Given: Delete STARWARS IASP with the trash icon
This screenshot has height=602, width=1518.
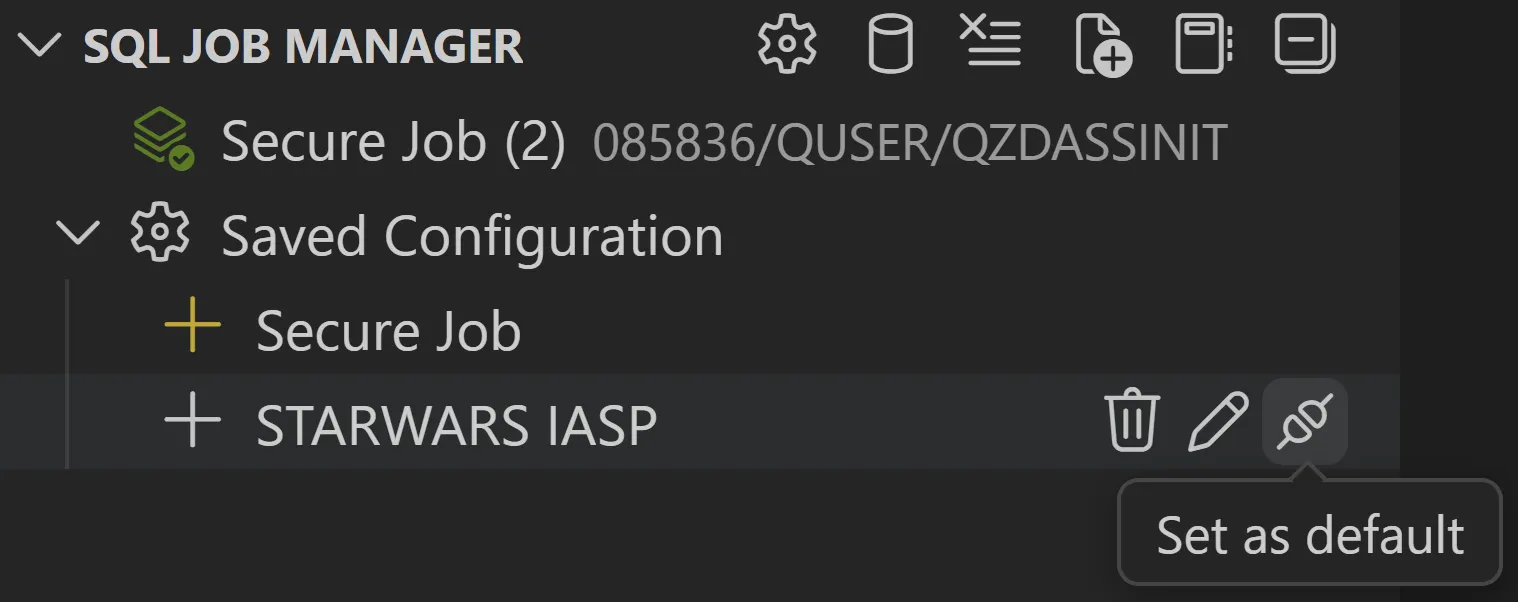Looking at the screenshot, I should [1132, 421].
